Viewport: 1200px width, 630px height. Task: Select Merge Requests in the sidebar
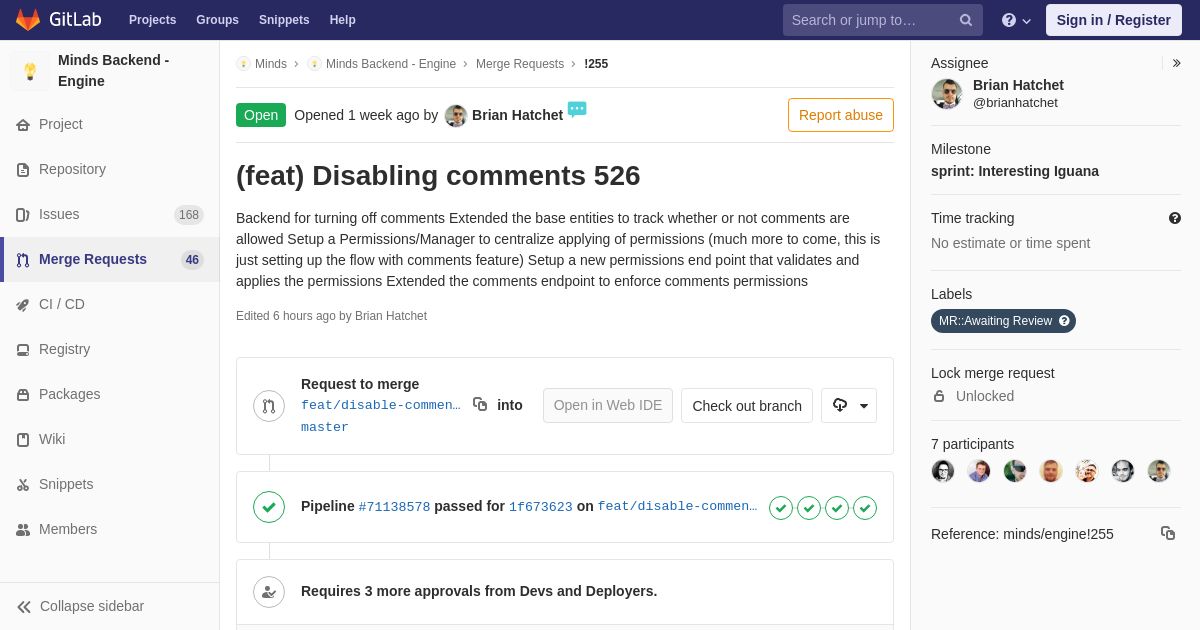pos(110,259)
